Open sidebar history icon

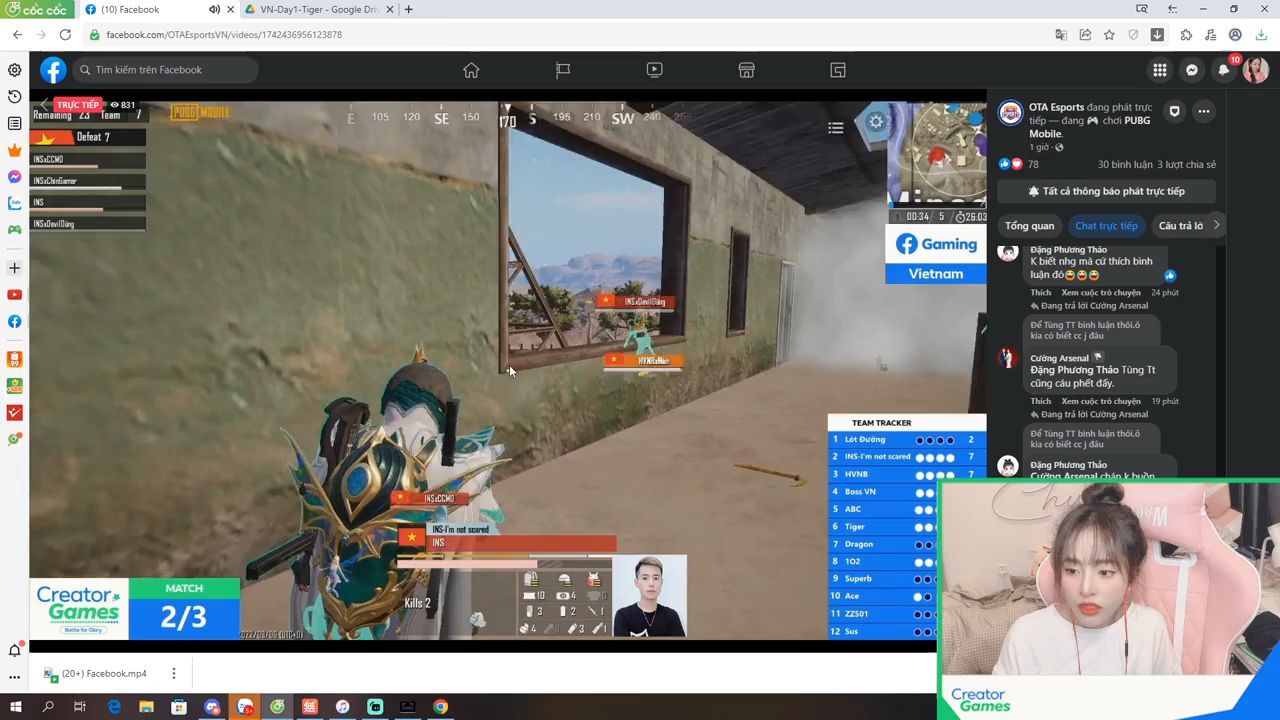point(14,97)
